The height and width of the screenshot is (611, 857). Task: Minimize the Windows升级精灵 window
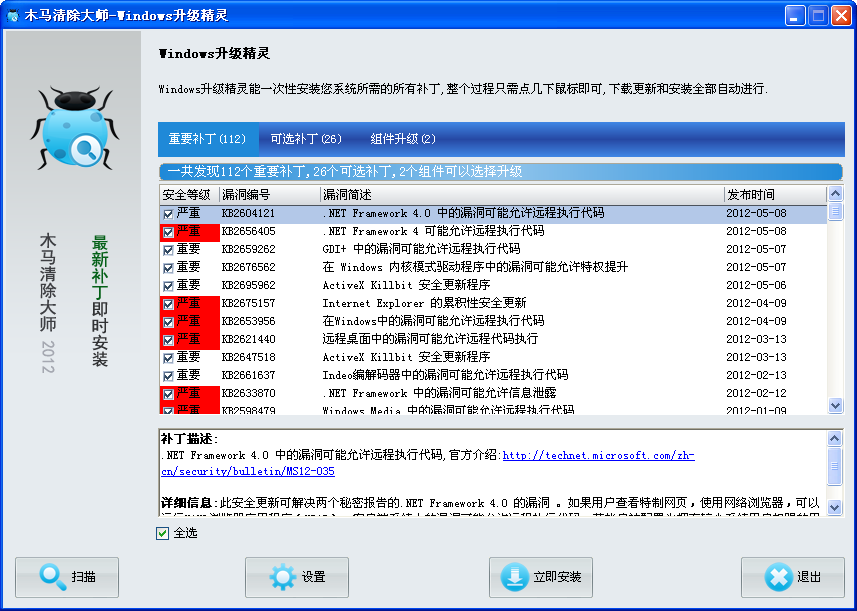(795, 15)
